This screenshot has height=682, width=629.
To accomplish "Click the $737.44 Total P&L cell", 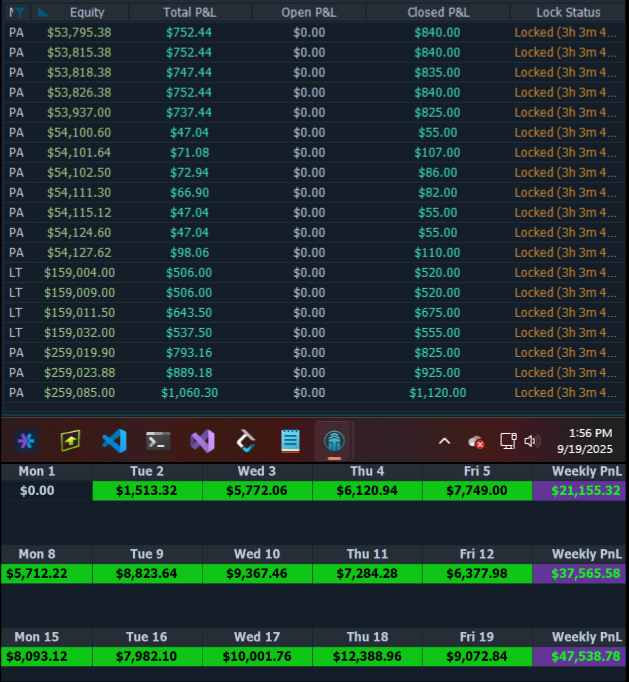I will click(189, 113).
